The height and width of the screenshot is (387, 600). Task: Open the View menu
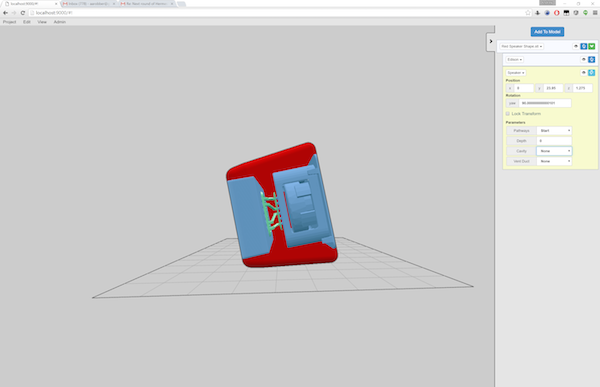pos(42,22)
